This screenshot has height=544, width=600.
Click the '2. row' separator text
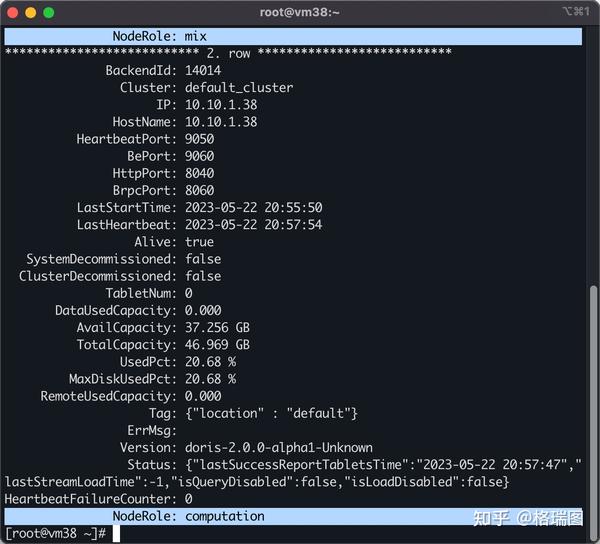[228, 54]
